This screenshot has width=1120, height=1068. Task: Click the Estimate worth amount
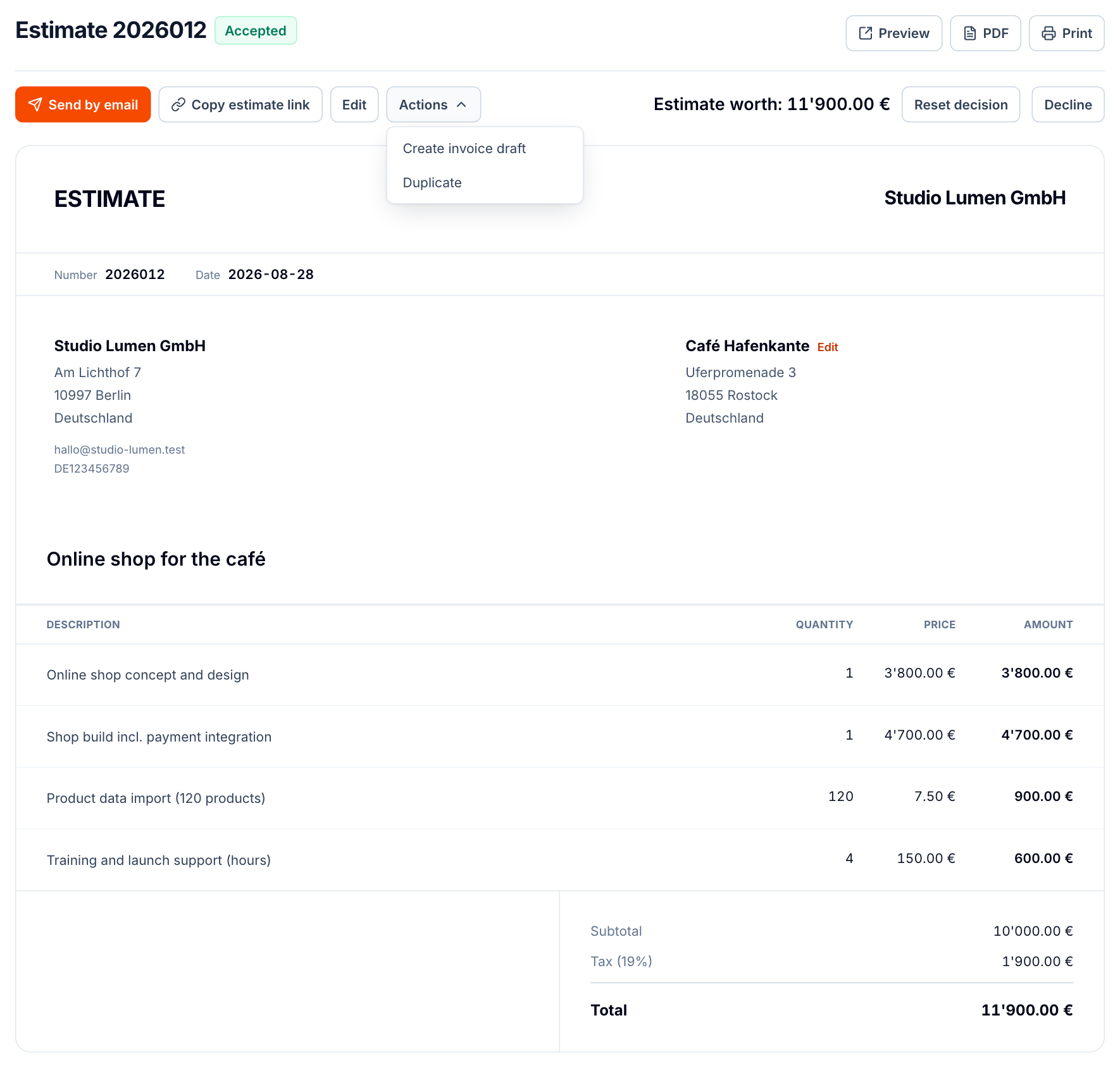tap(838, 104)
